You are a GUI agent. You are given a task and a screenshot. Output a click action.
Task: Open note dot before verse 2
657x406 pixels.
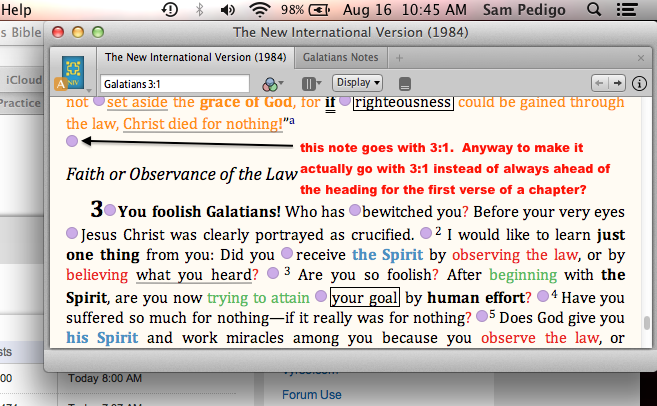click(426, 233)
